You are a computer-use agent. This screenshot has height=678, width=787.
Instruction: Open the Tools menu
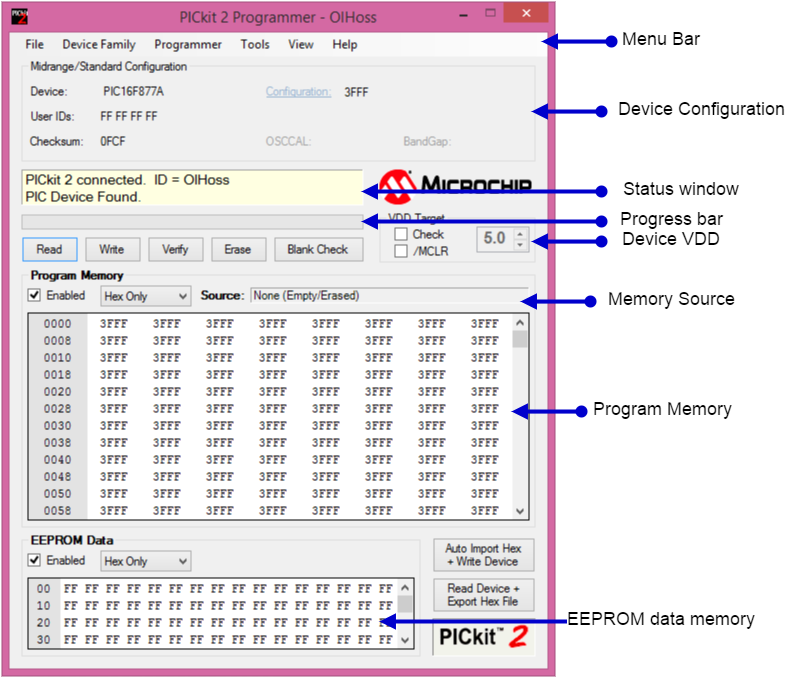point(255,44)
